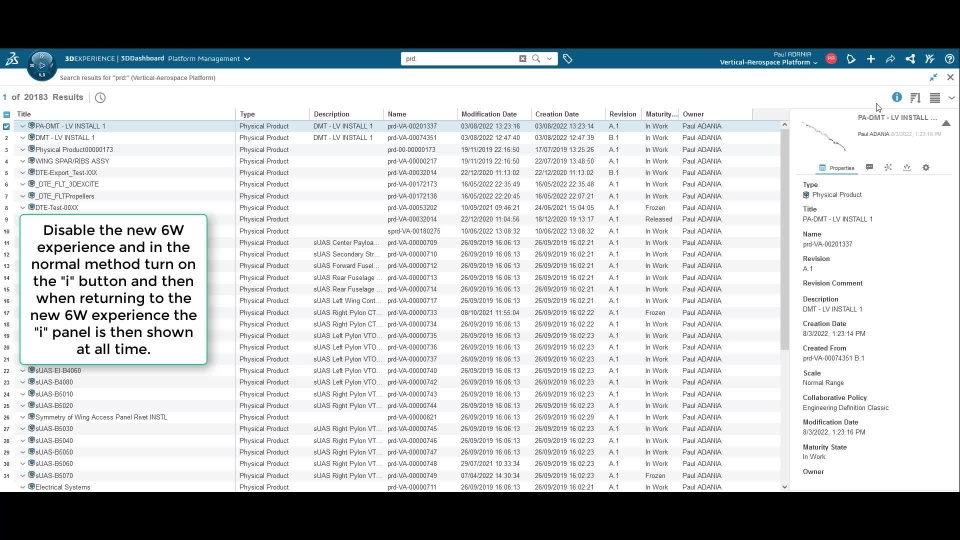This screenshot has height=540, width=960.
Task: Collapse the info panel header triangle
Action: pos(946,123)
